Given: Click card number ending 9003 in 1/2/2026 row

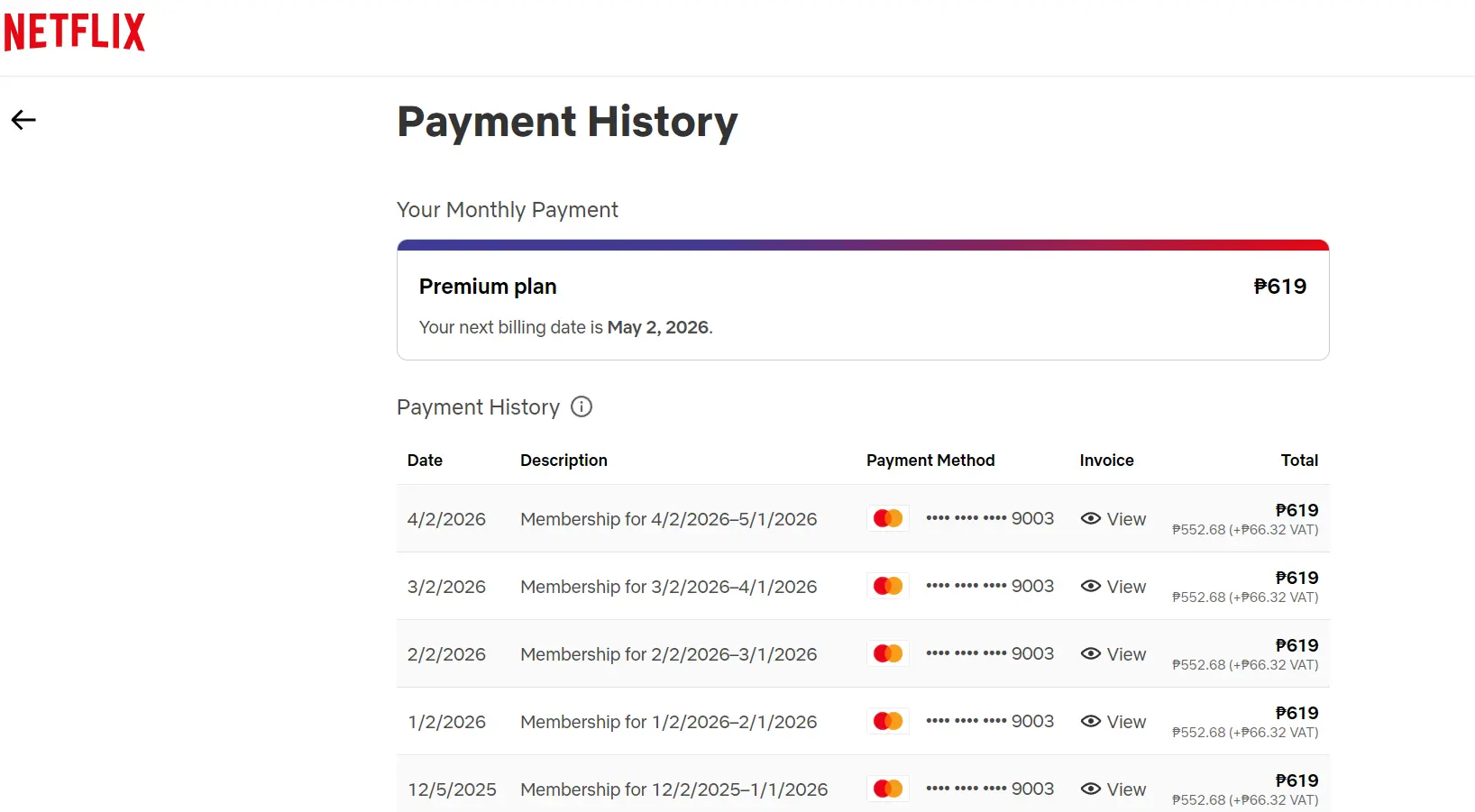Looking at the screenshot, I should (990, 721).
